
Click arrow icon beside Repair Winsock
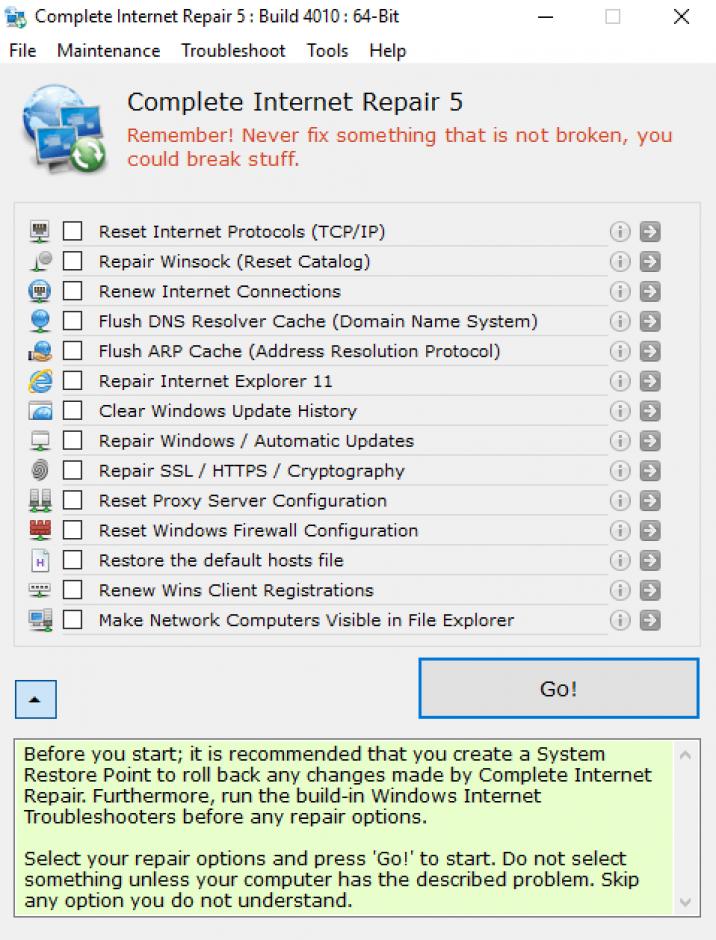pos(650,262)
